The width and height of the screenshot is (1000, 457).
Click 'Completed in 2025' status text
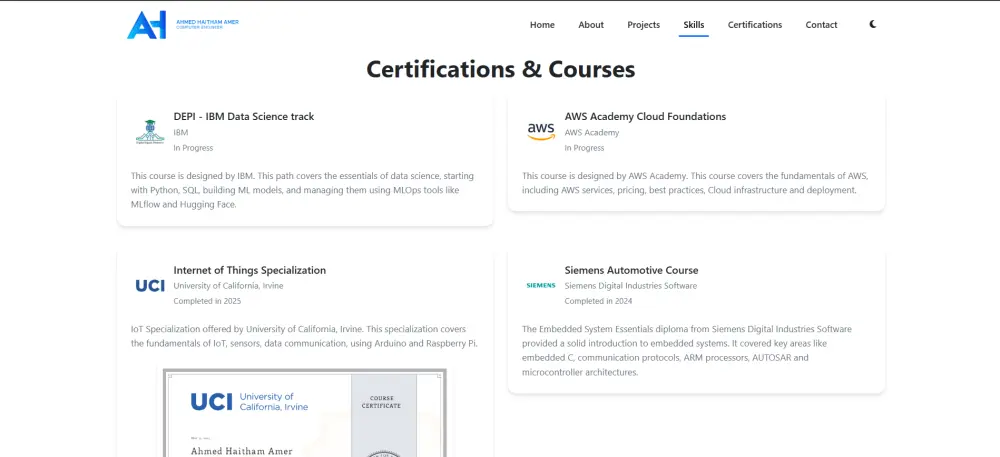(x=207, y=301)
